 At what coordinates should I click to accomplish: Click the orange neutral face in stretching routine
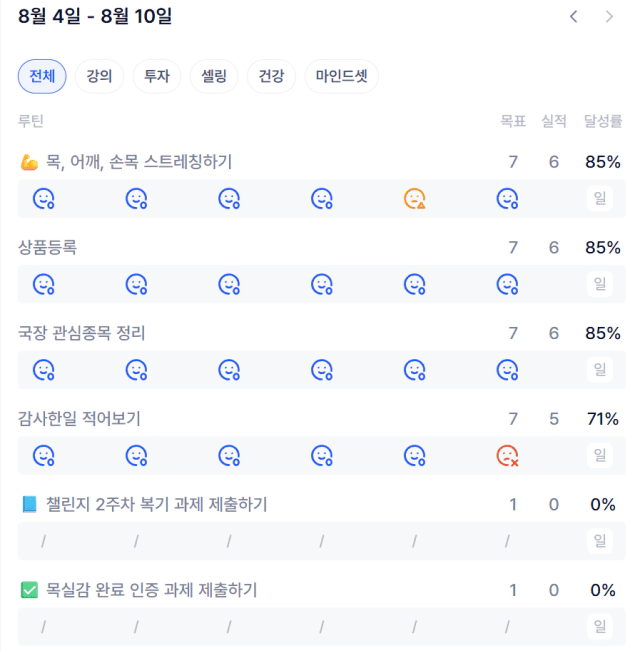pyautogui.click(x=414, y=198)
